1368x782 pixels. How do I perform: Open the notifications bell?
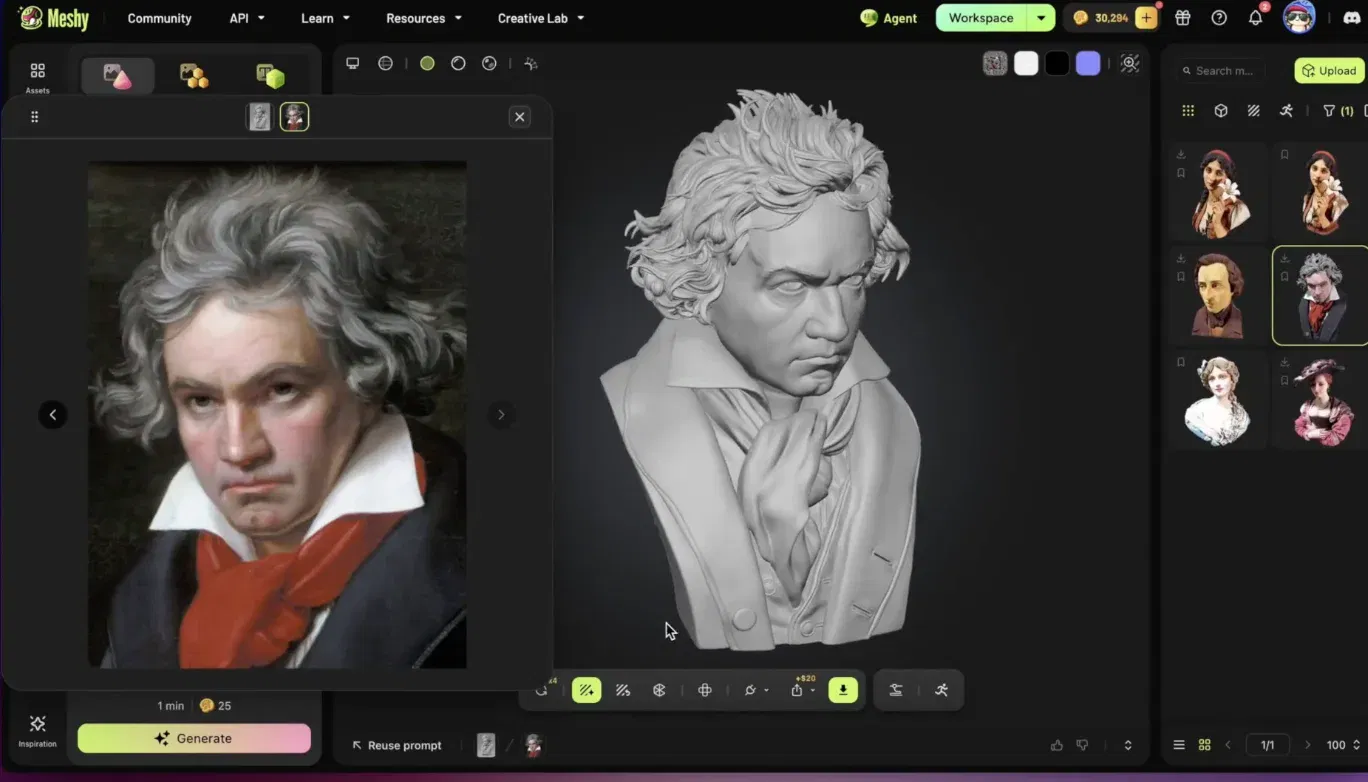[x=1256, y=18]
